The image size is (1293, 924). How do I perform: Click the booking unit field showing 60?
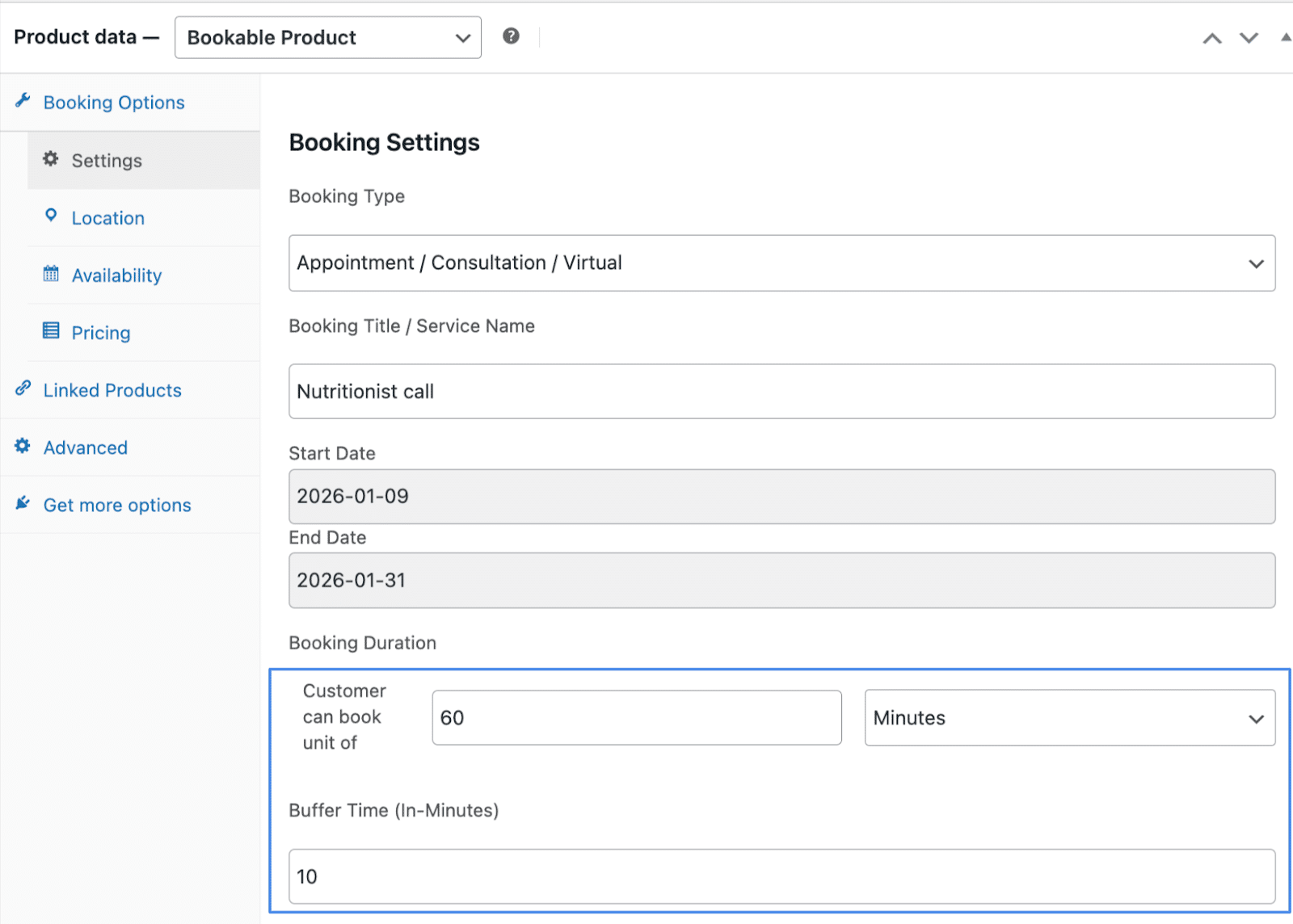pos(637,718)
